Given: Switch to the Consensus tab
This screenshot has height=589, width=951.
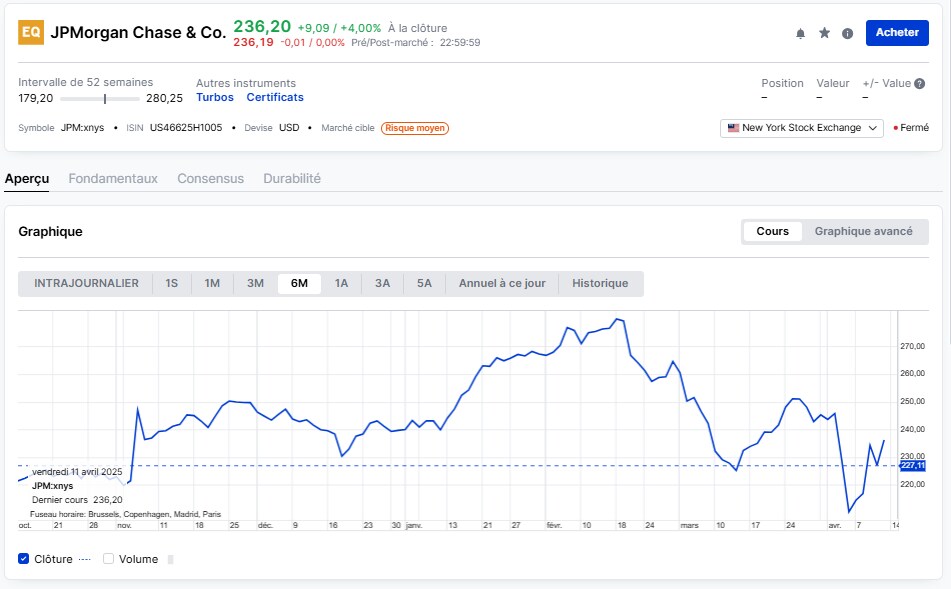Looking at the screenshot, I should tap(210, 178).
